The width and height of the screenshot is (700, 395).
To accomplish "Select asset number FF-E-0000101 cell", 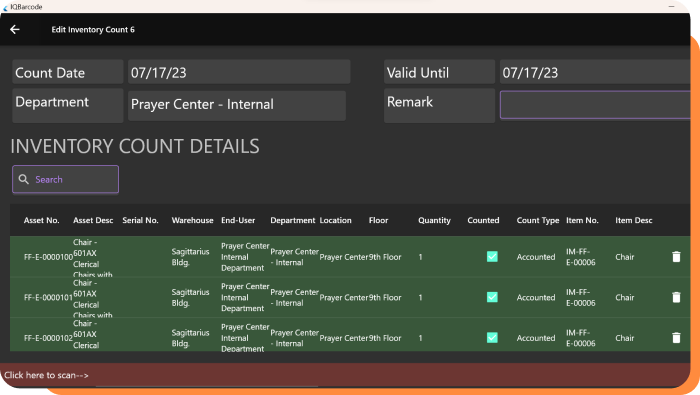I will (48, 298).
